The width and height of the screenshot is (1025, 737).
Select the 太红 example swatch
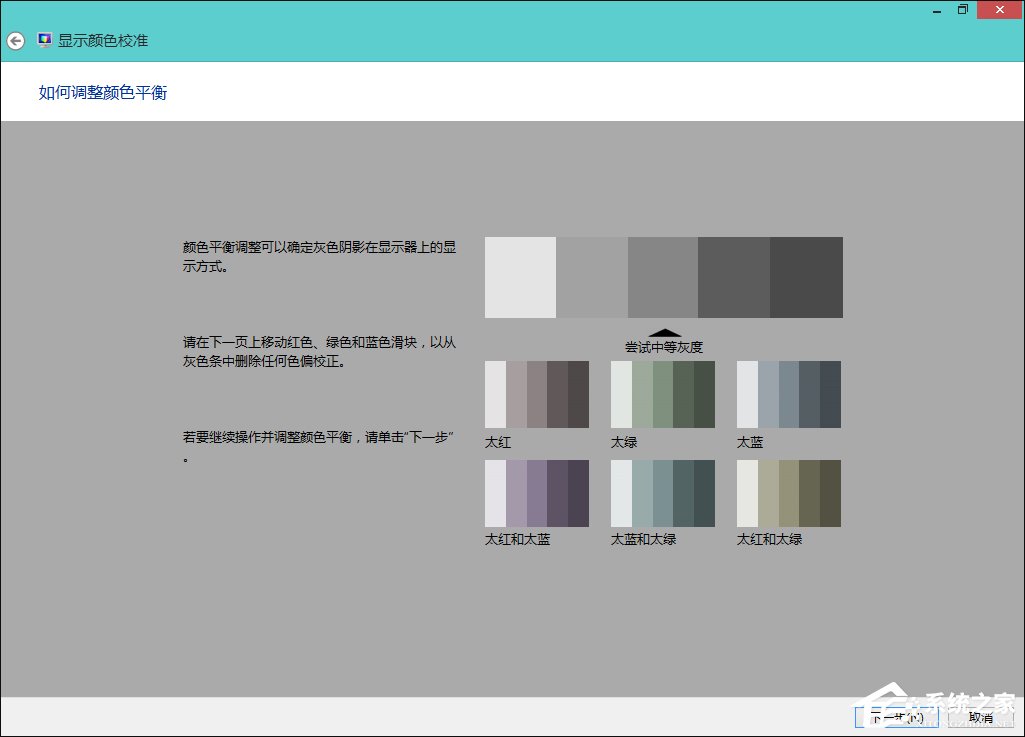click(536, 394)
